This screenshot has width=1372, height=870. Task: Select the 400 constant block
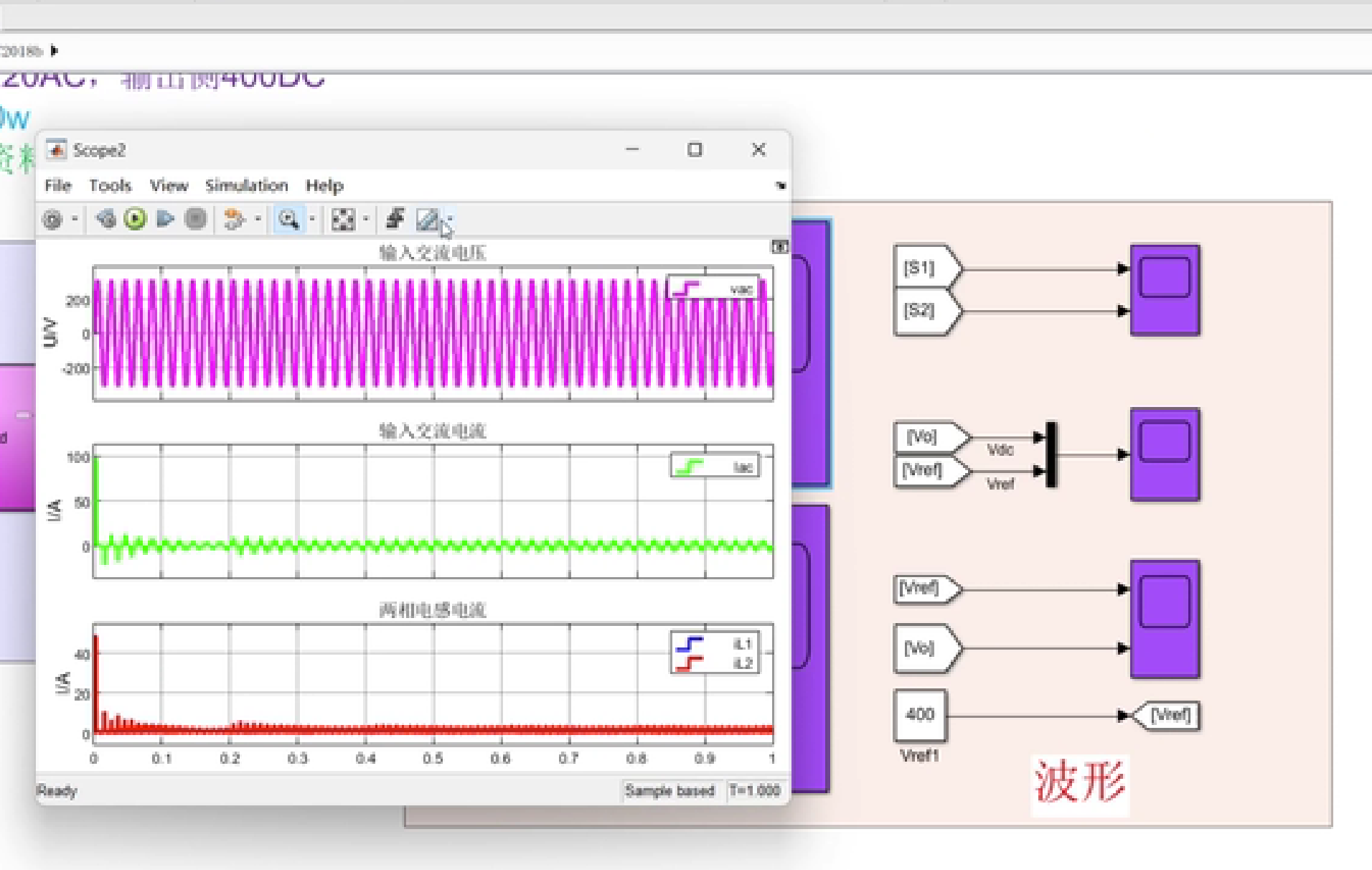pyautogui.click(x=920, y=715)
